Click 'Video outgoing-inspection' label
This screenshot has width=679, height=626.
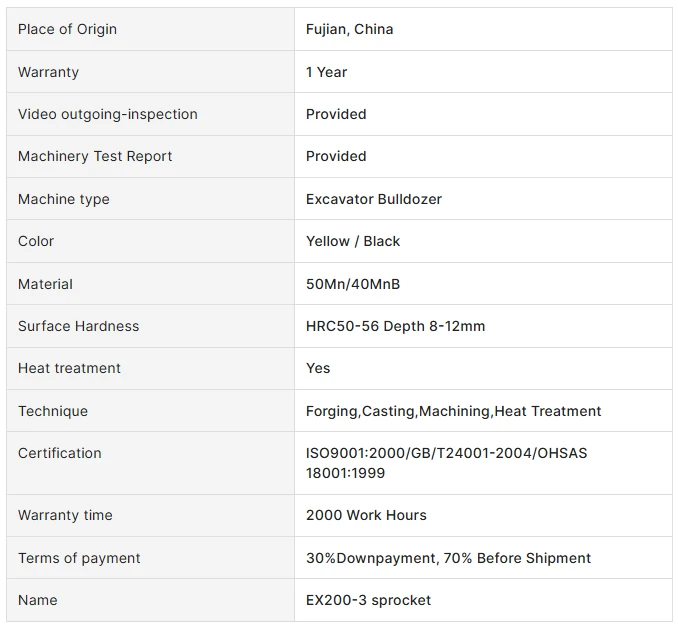[108, 114]
